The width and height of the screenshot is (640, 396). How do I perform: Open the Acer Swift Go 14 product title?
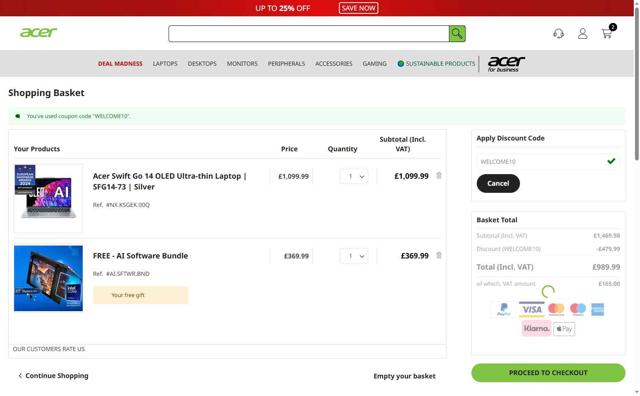(169, 181)
